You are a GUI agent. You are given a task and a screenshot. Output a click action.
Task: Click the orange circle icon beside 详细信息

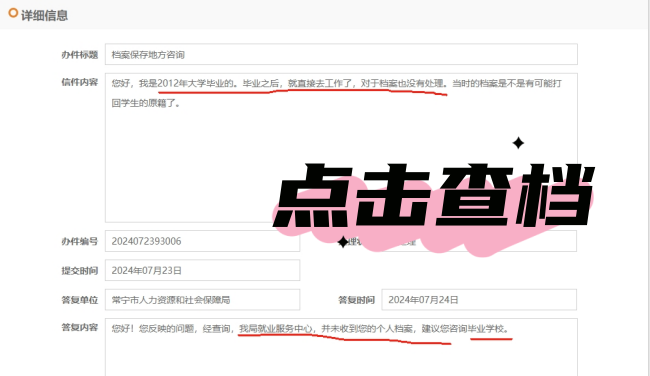pos(13,13)
